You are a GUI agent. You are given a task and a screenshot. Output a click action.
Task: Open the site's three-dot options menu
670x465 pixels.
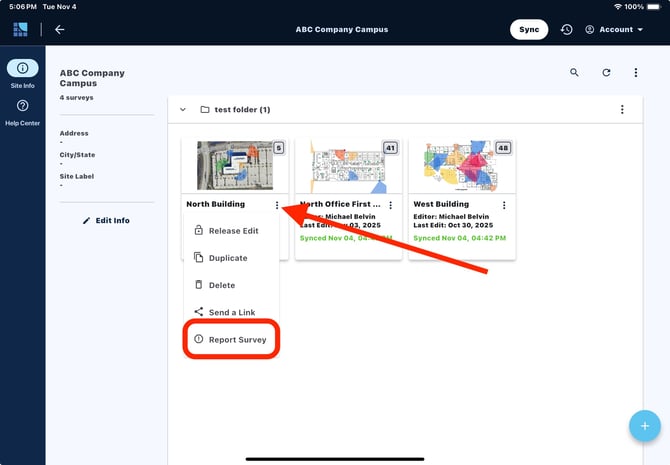click(636, 73)
